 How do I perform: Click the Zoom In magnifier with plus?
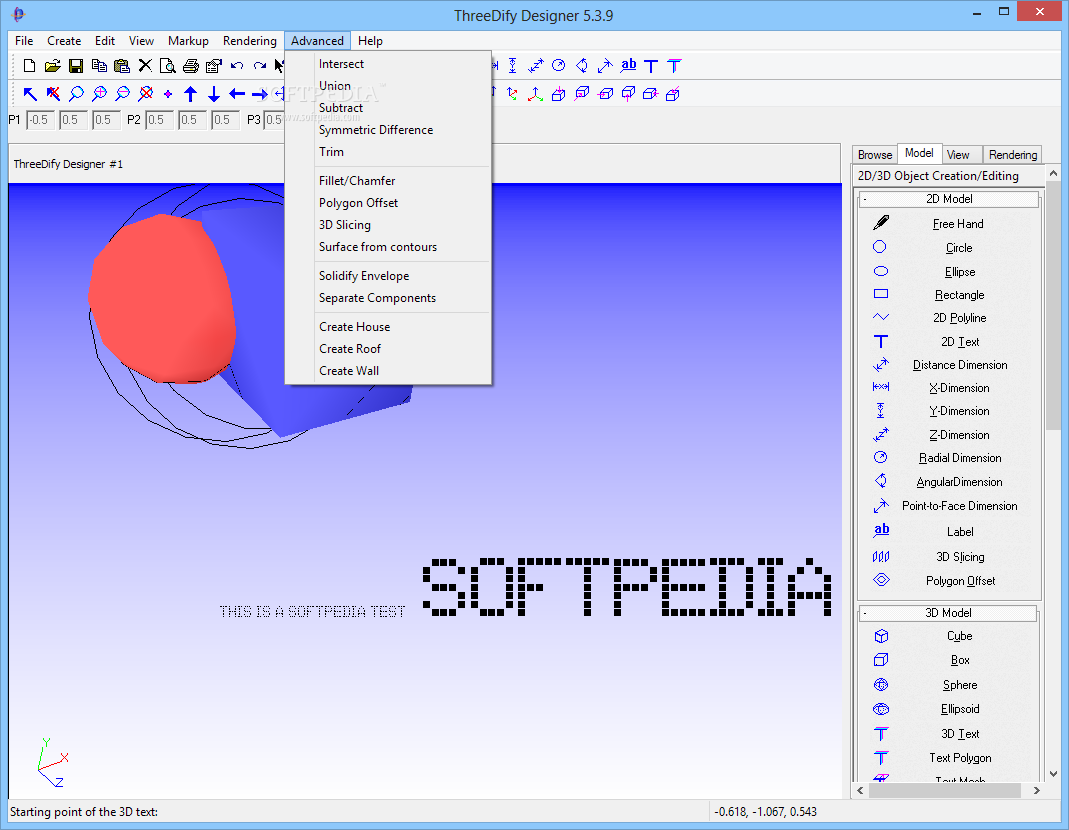[100, 94]
